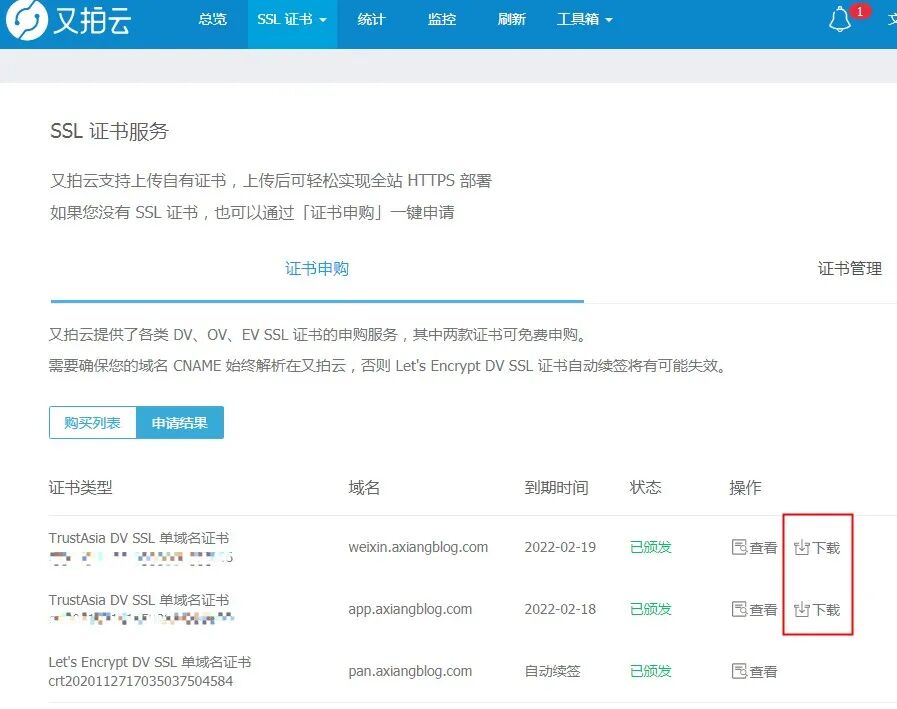Click the 已颁发 status for pan.axiangblog.com
Viewport: 897px width, 709px height.
pyautogui.click(x=650, y=671)
